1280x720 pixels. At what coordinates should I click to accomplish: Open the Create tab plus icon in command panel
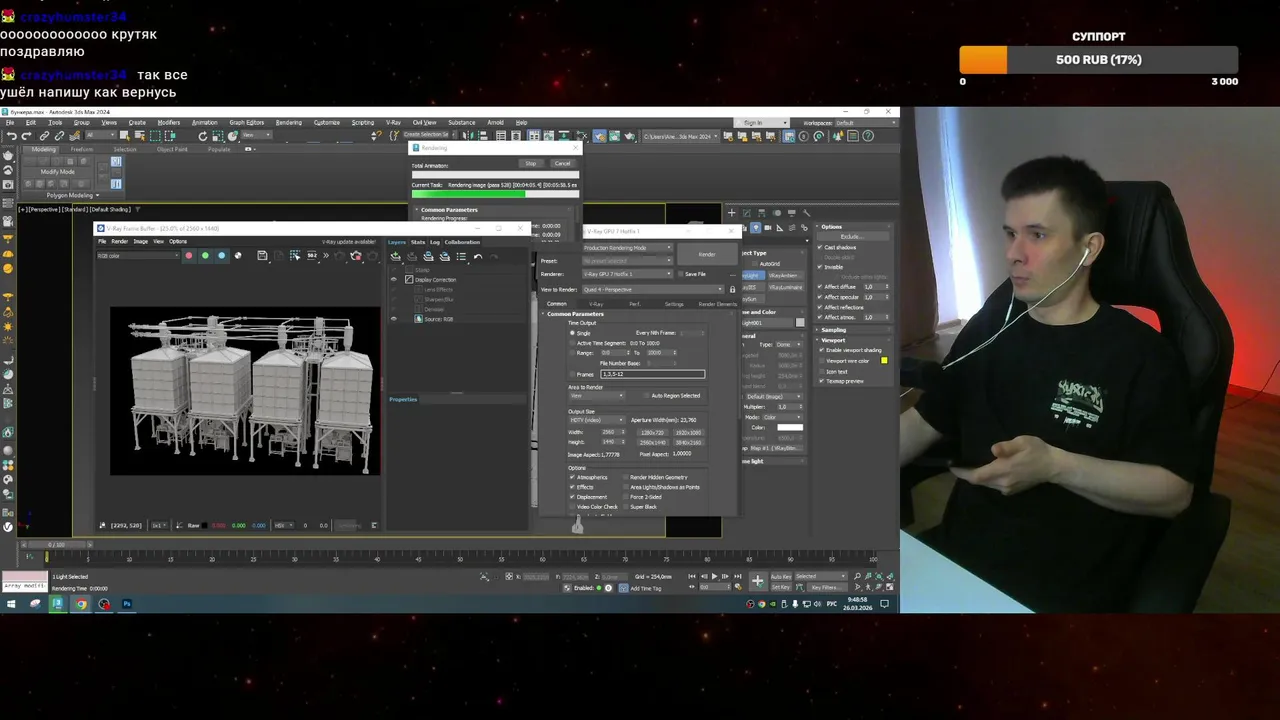[x=731, y=213]
